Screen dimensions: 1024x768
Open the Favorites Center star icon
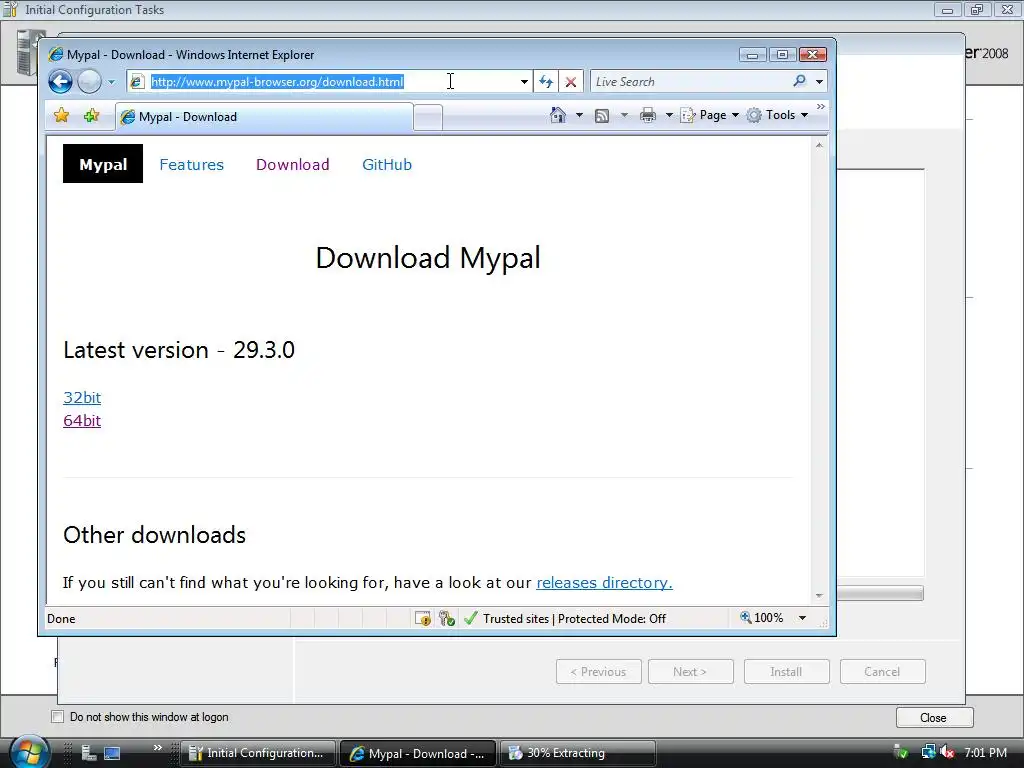pyautogui.click(x=61, y=116)
